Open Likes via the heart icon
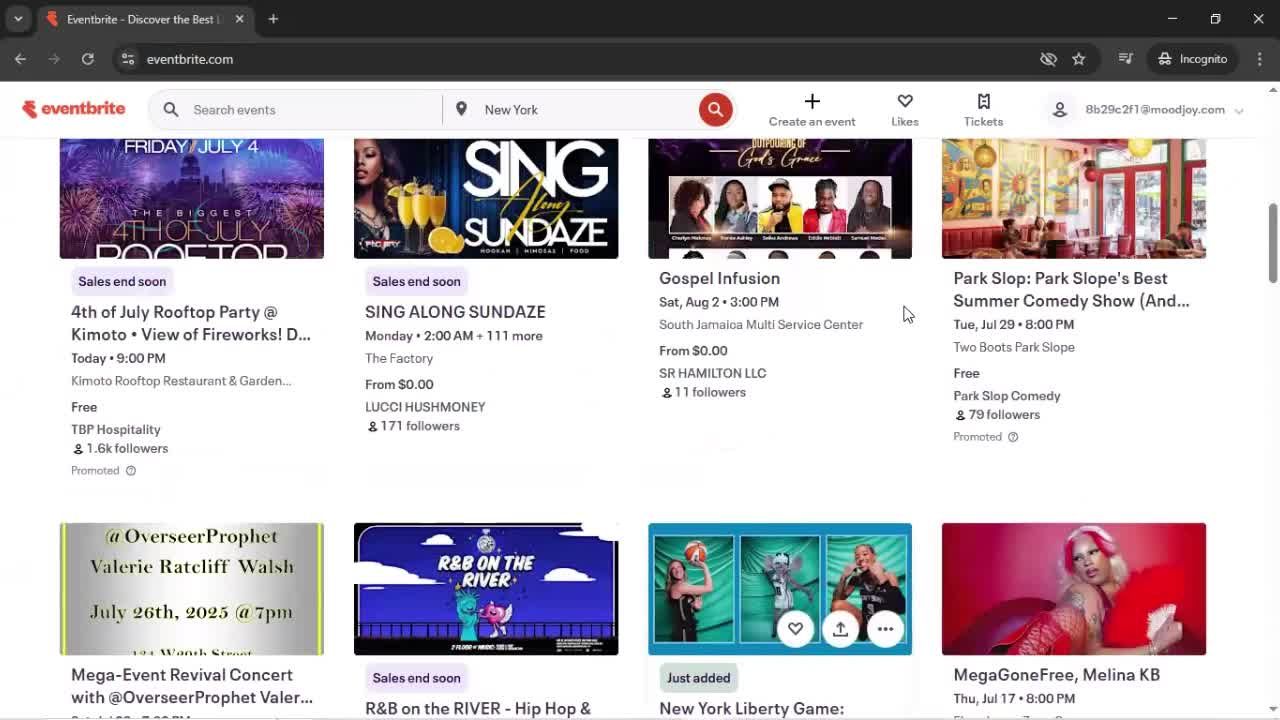Viewport: 1280px width, 720px height. click(905, 101)
